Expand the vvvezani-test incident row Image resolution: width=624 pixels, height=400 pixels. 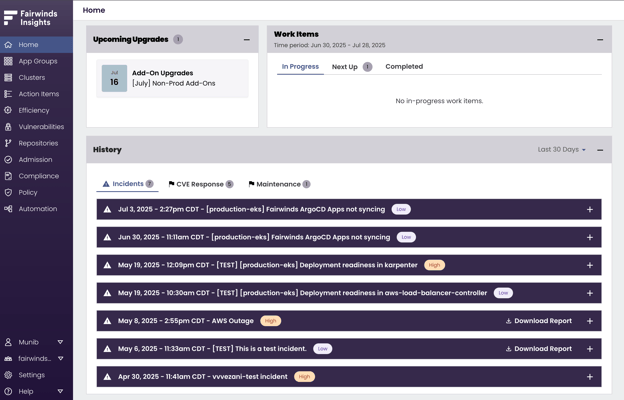pos(590,377)
